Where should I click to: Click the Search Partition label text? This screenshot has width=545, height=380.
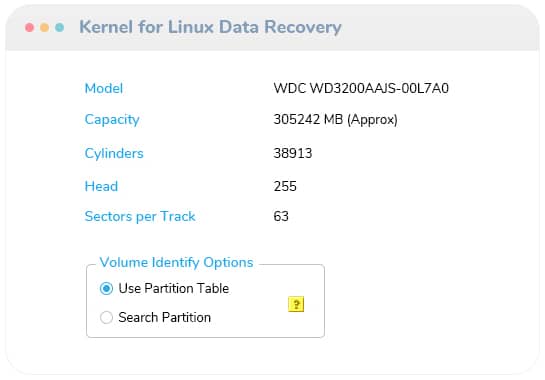pos(164,317)
